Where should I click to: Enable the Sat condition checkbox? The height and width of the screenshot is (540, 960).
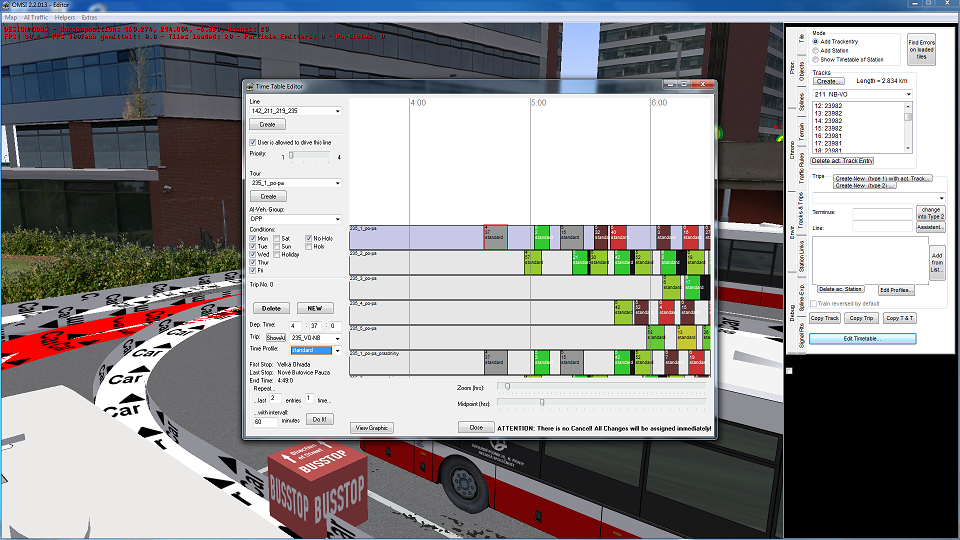point(277,239)
